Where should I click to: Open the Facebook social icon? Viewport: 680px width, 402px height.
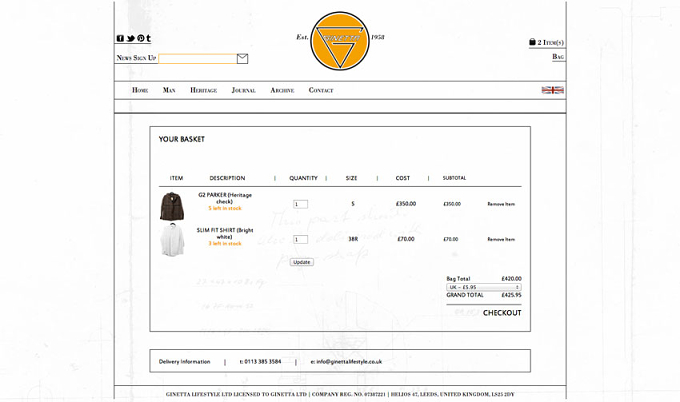[120, 38]
